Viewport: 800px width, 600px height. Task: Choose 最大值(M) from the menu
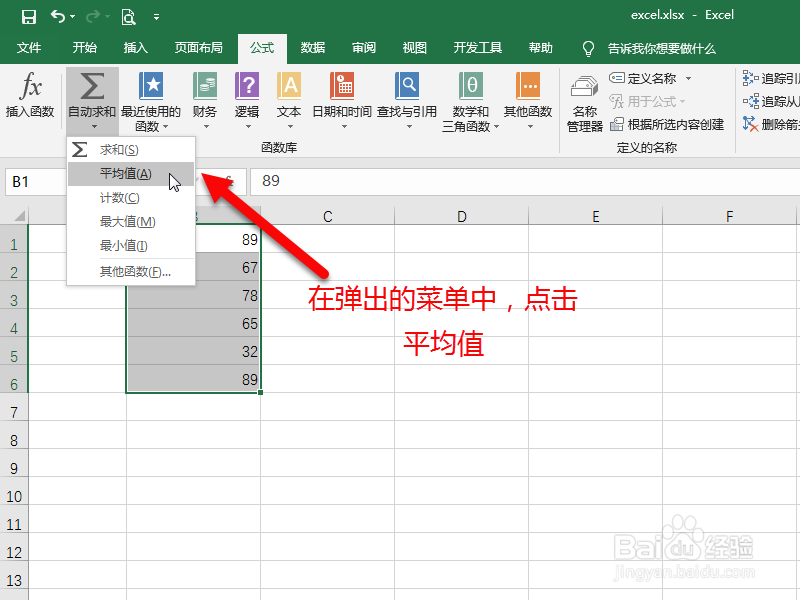(x=131, y=222)
